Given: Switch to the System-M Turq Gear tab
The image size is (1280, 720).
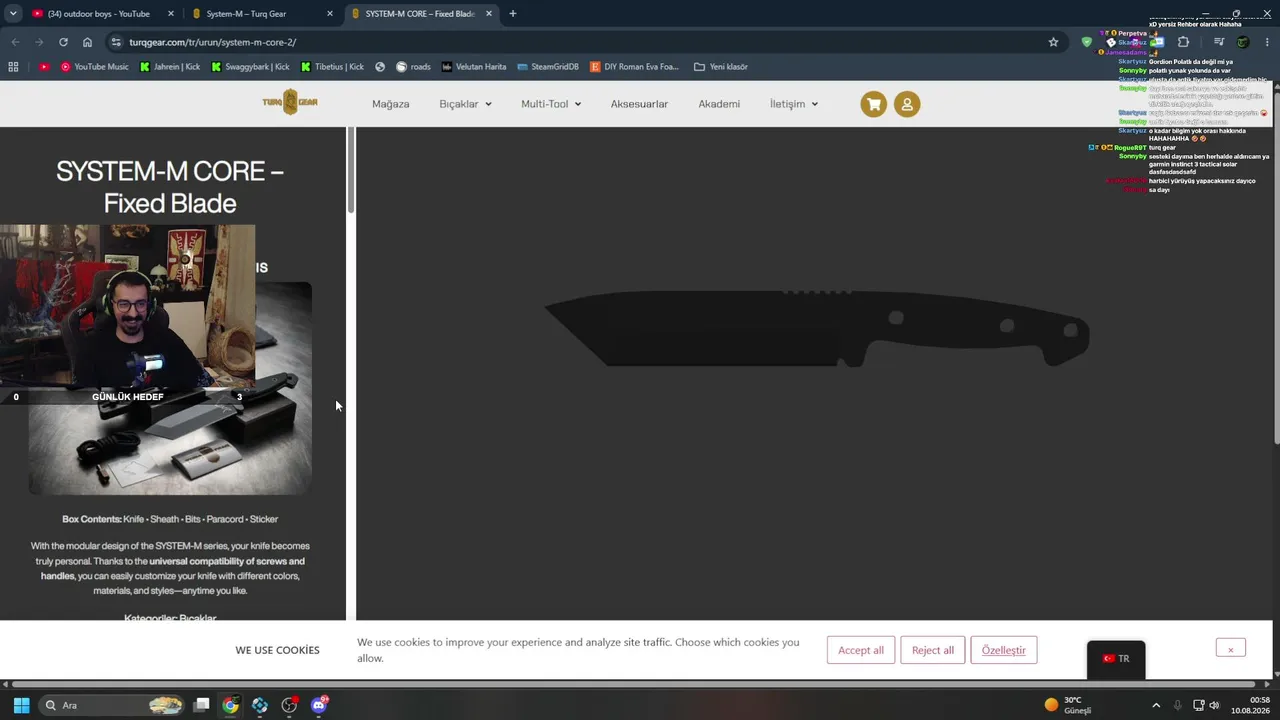Looking at the screenshot, I should [x=260, y=14].
